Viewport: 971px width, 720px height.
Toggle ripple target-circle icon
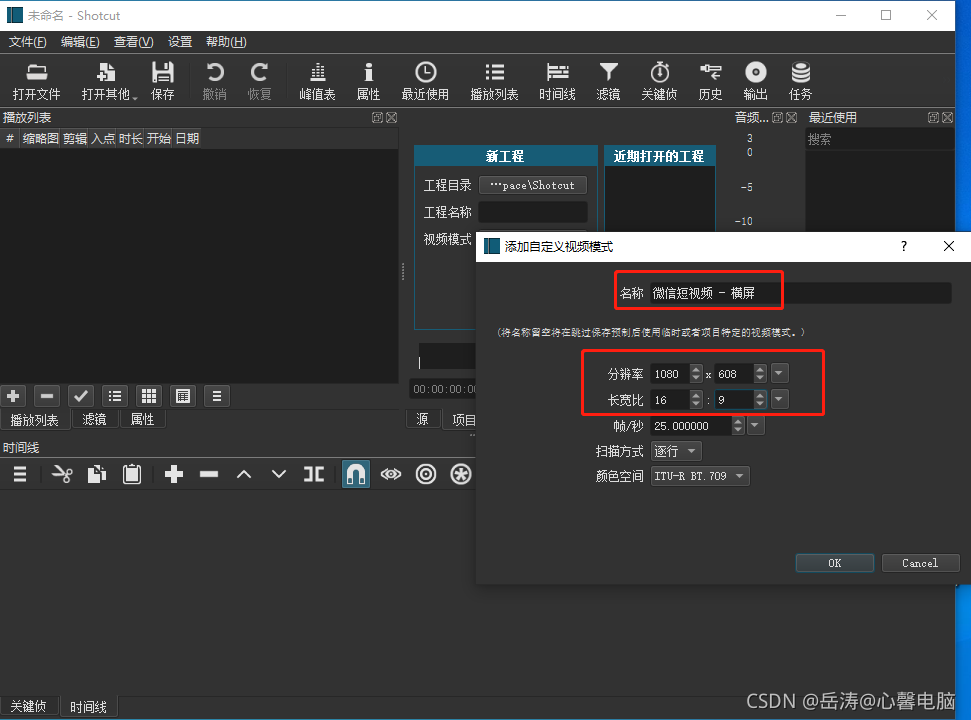tap(426, 475)
